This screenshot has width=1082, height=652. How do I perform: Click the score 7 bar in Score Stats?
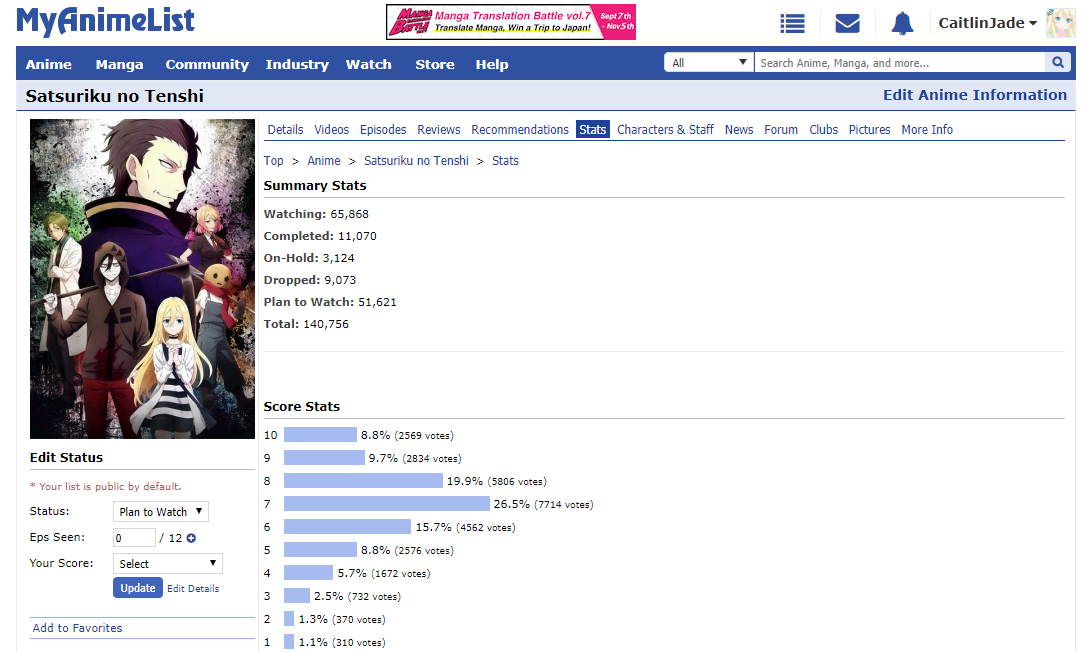(x=386, y=504)
